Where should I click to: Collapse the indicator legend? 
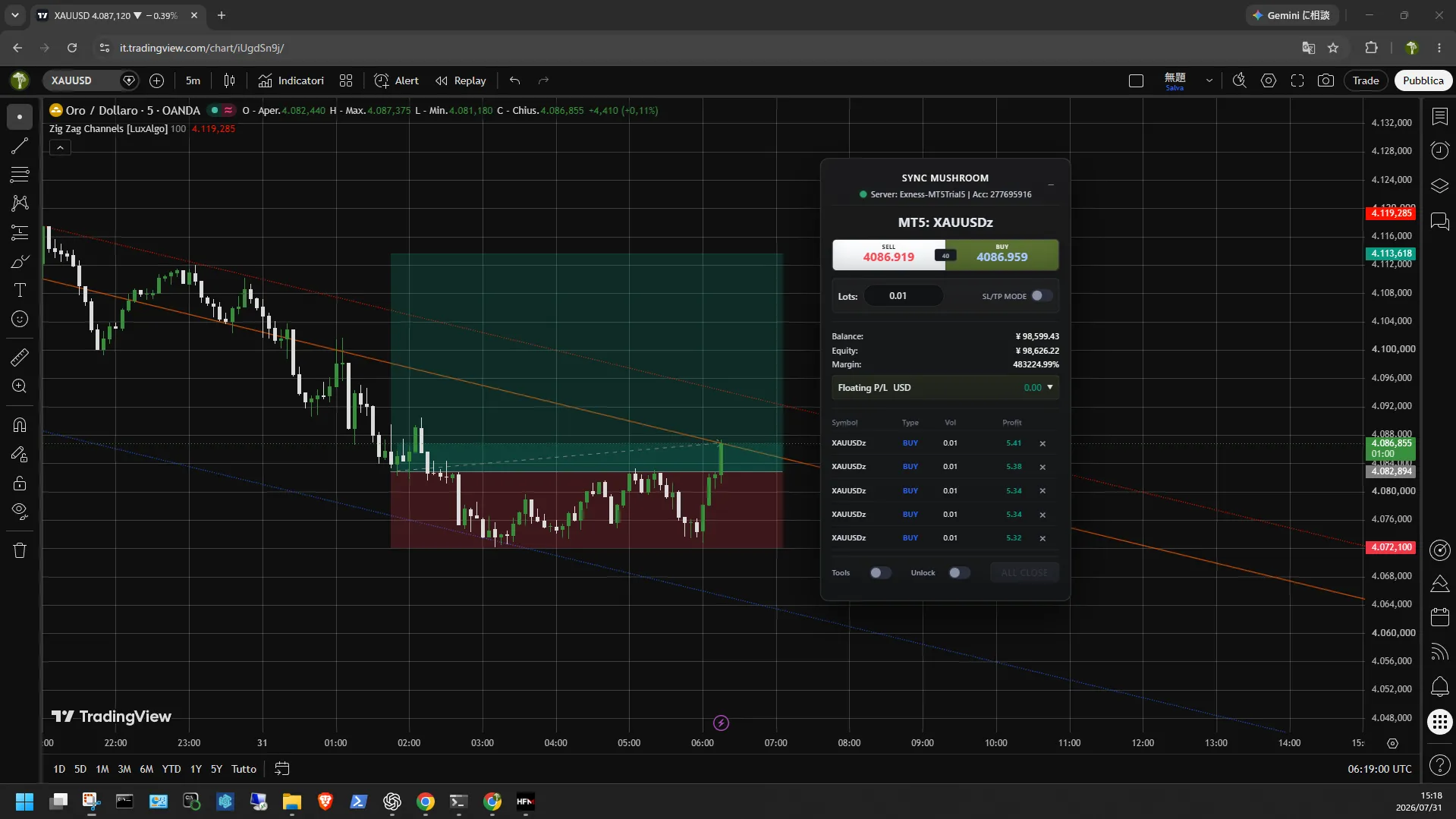tap(60, 148)
